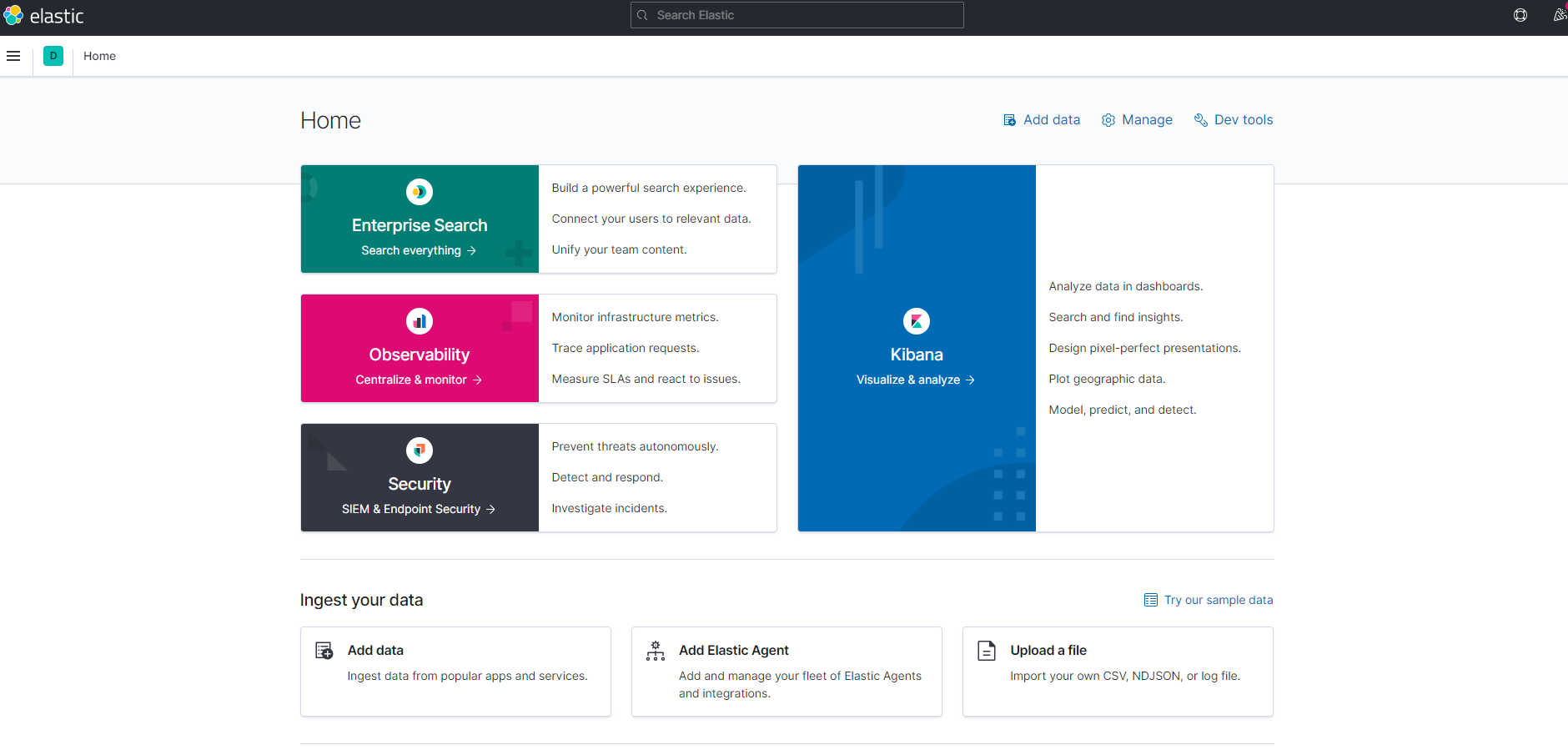This screenshot has height=755, width=1568.
Task: Click the Upload a file document icon
Action: (x=987, y=651)
